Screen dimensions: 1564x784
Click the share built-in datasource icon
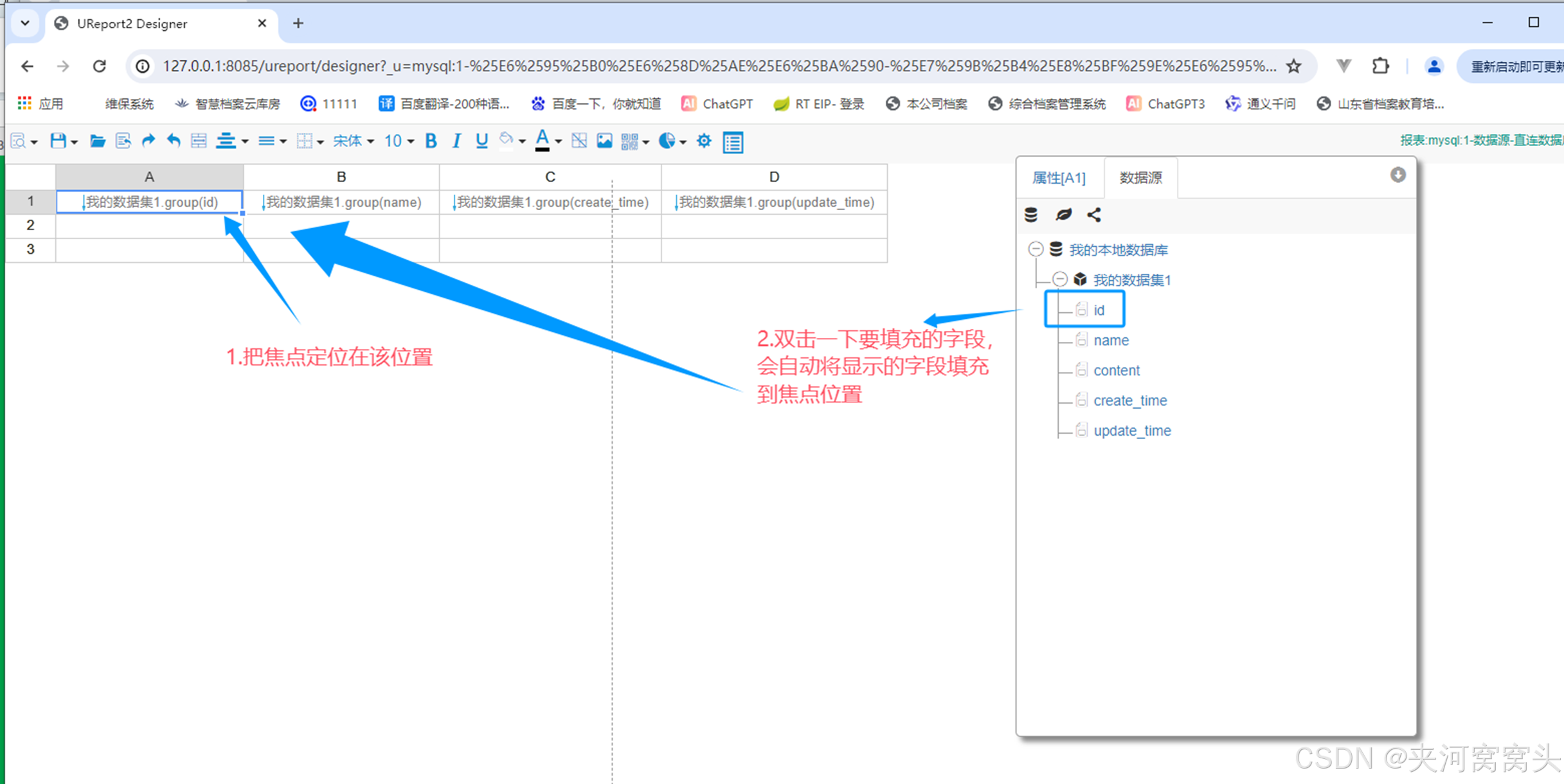pyautogui.click(x=1094, y=215)
